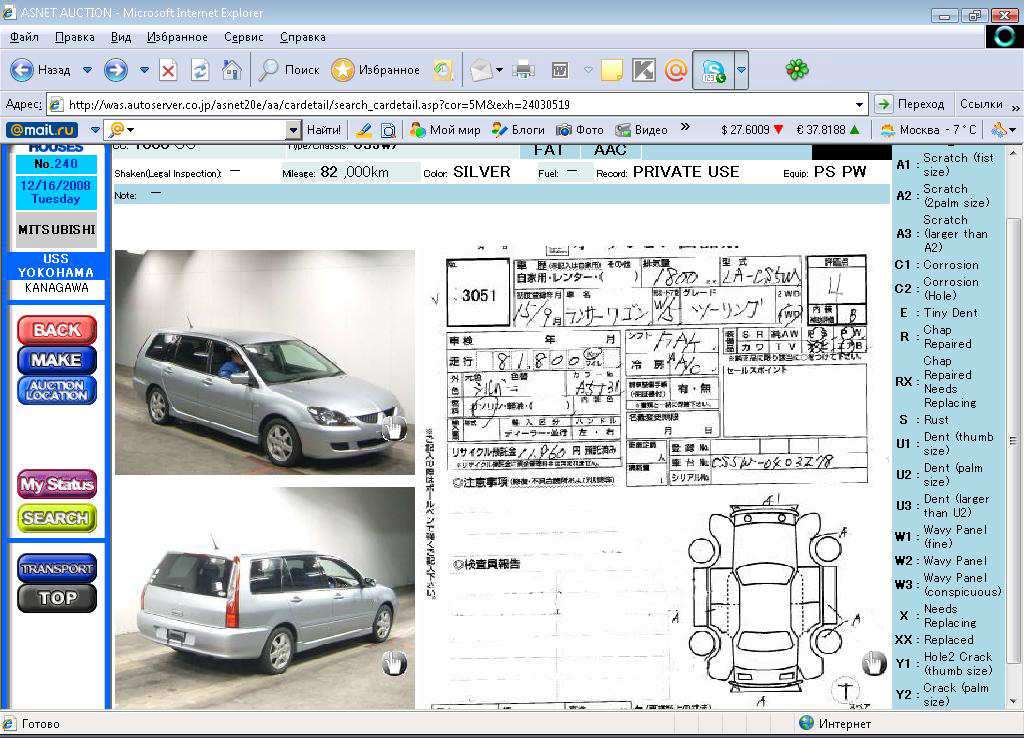Click the auction sheet scan image
This screenshot has height=738, width=1024.
pyautogui.click(x=656, y=477)
